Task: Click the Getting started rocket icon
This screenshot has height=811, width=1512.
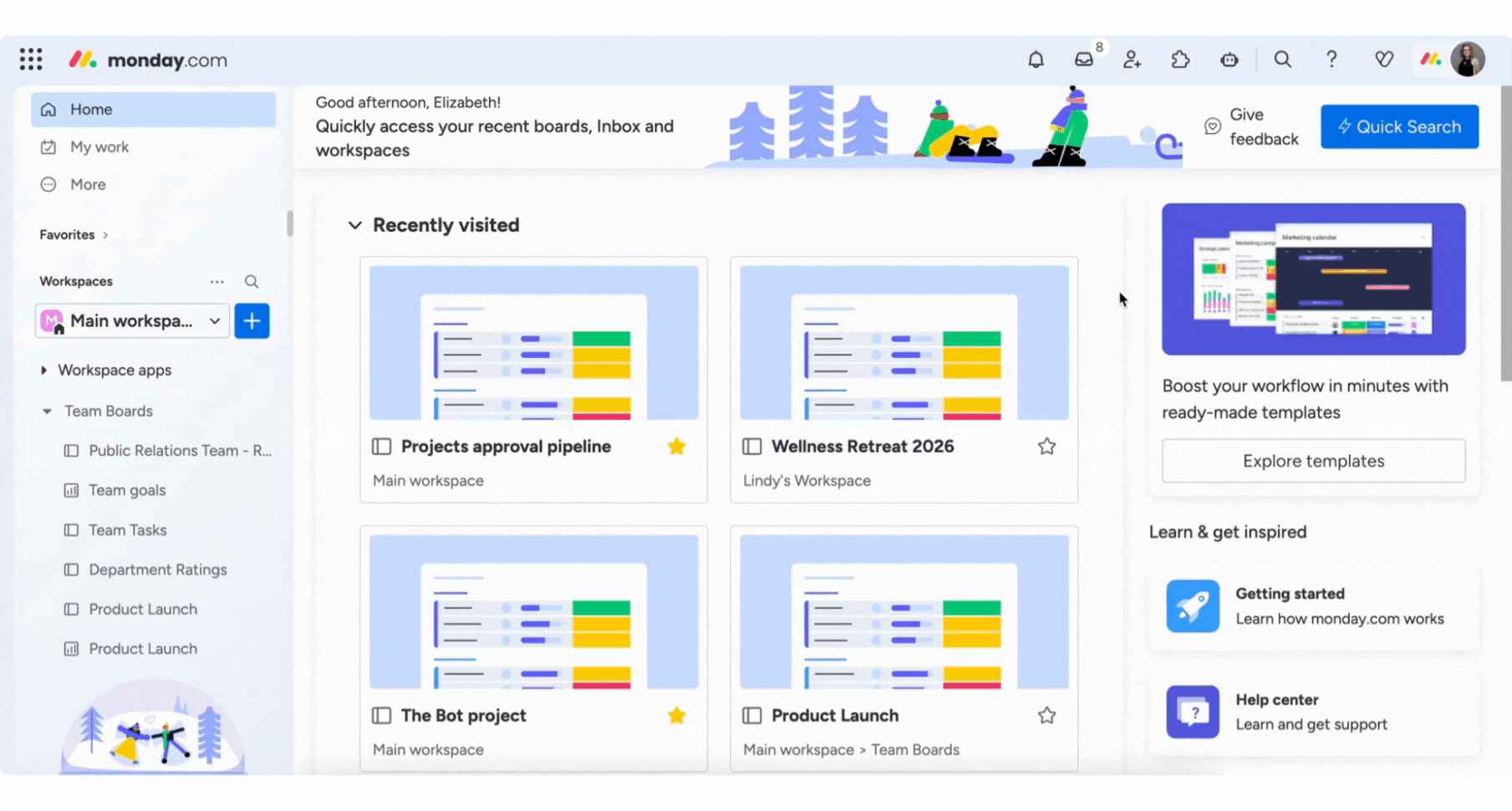Action: click(1193, 606)
